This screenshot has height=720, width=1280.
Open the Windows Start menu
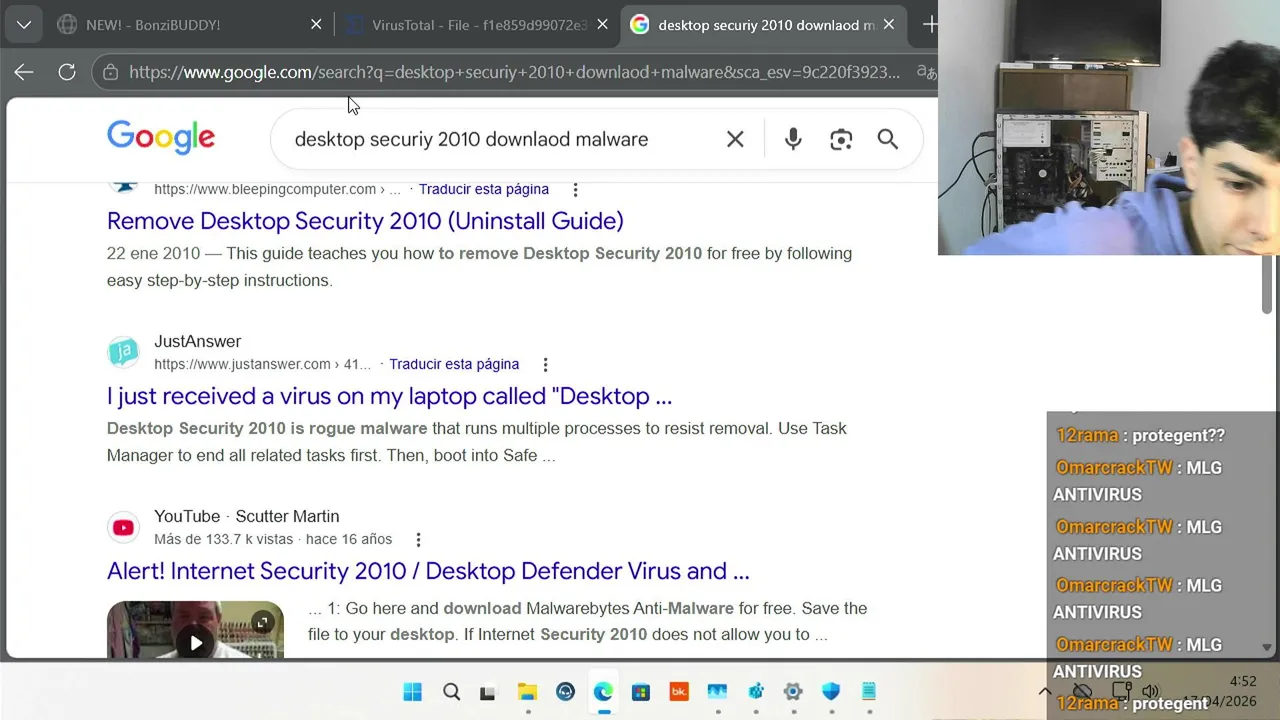point(412,692)
